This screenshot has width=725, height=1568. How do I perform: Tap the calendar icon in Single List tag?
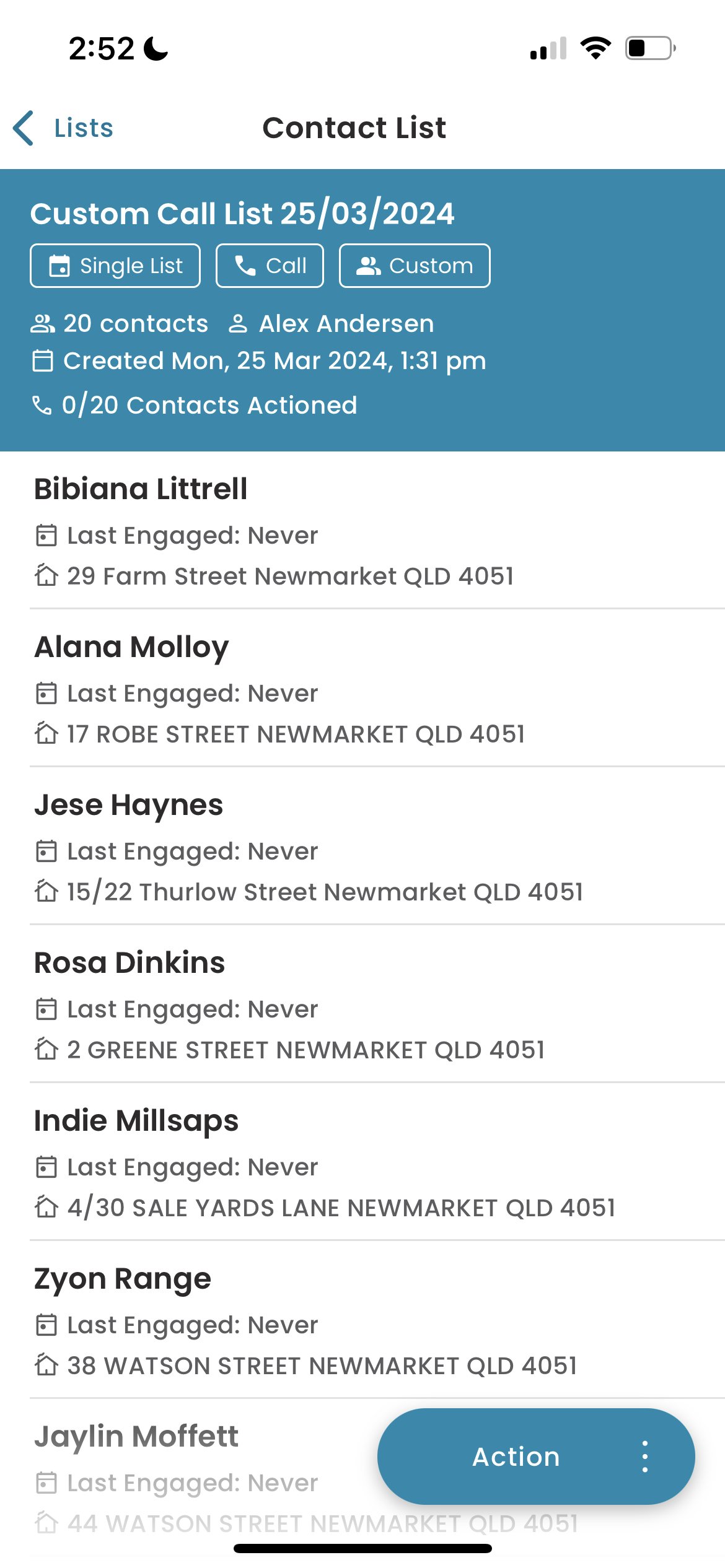tap(59, 266)
